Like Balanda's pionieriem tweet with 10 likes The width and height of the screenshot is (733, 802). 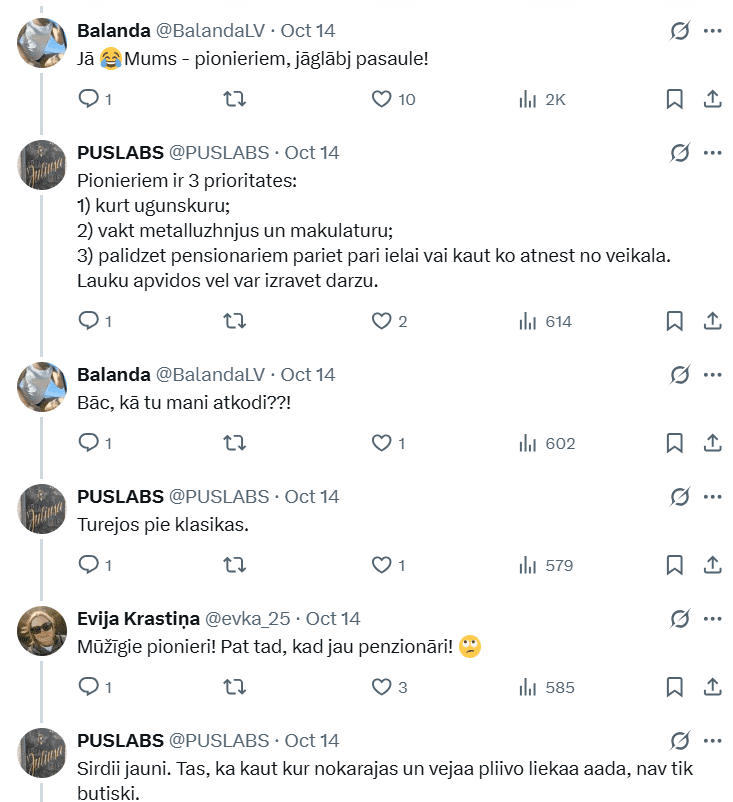click(x=381, y=99)
